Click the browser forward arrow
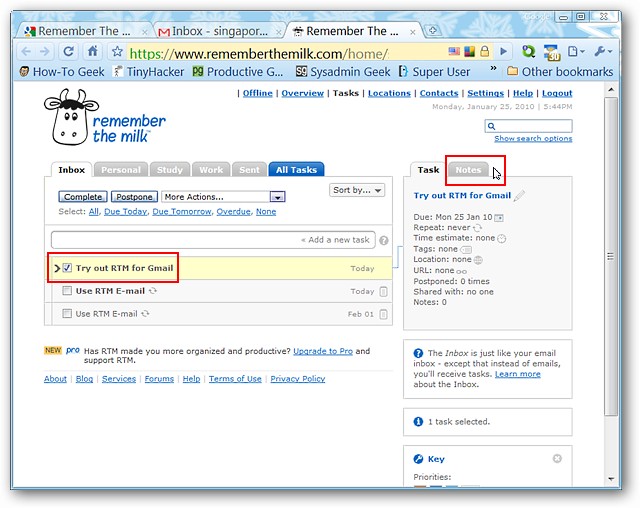Image resolution: width=640 pixels, height=508 pixels. click(44, 51)
